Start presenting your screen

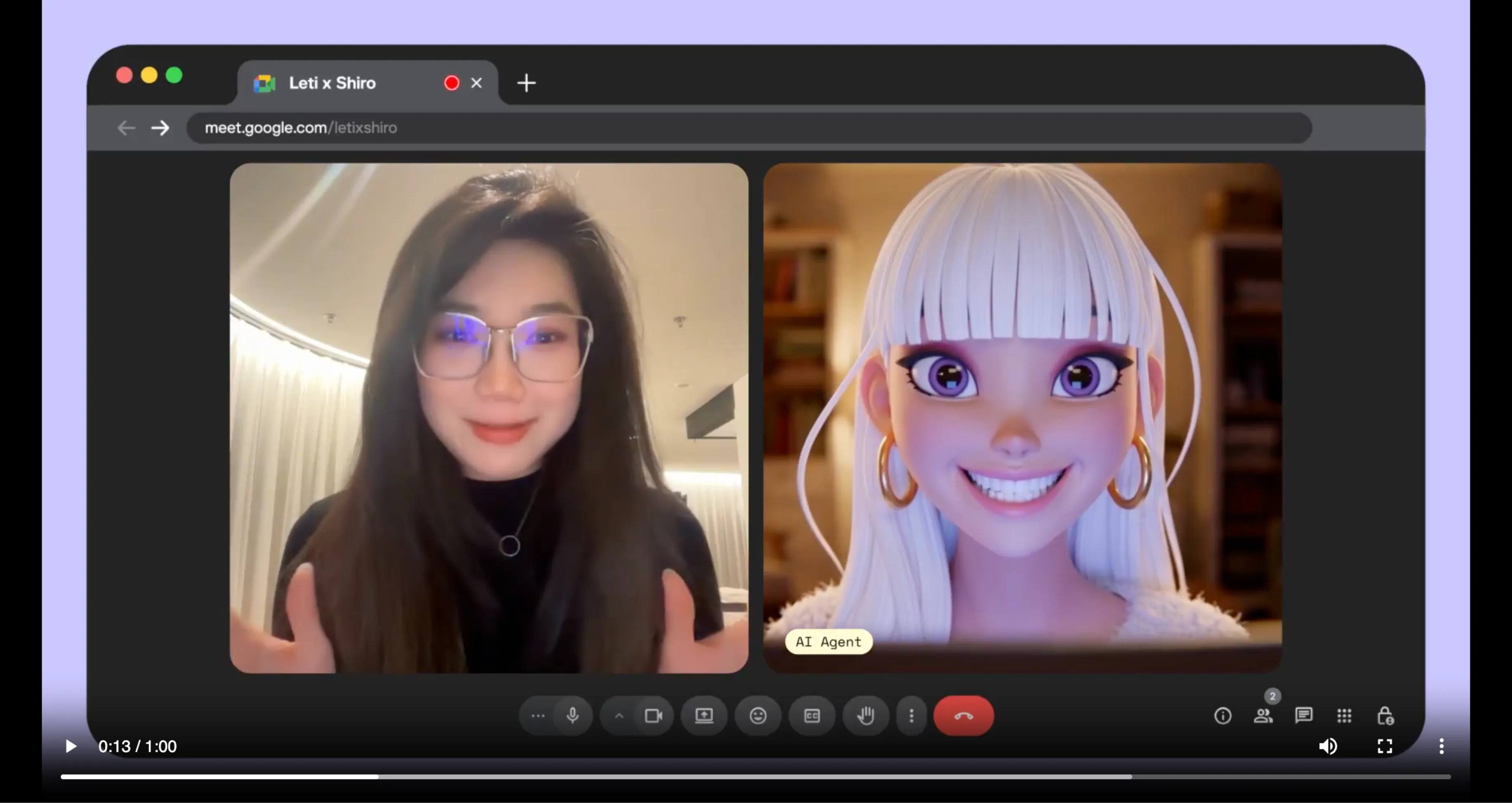pyautogui.click(x=704, y=716)
